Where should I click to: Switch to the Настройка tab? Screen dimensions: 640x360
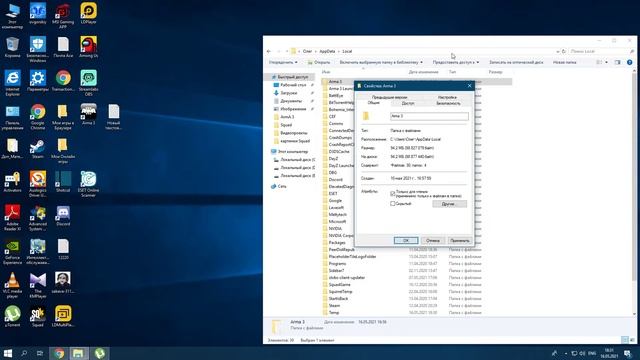pyautogui.click(x=447, y=97)
